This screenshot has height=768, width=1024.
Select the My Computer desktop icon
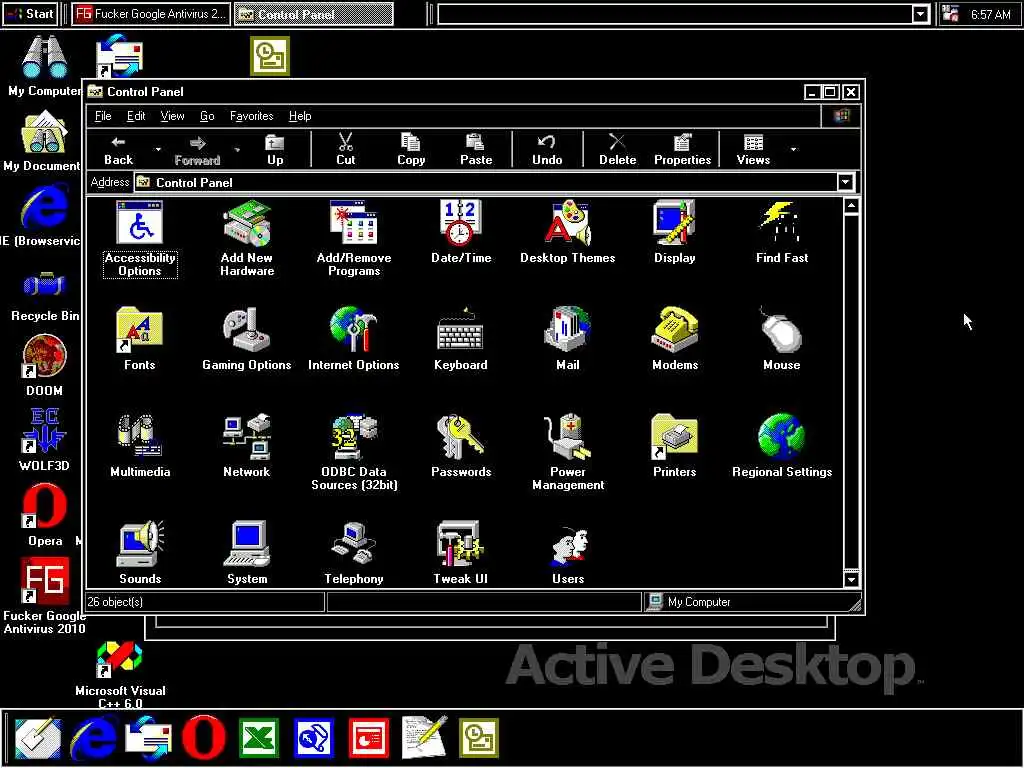tap(44, 65)
